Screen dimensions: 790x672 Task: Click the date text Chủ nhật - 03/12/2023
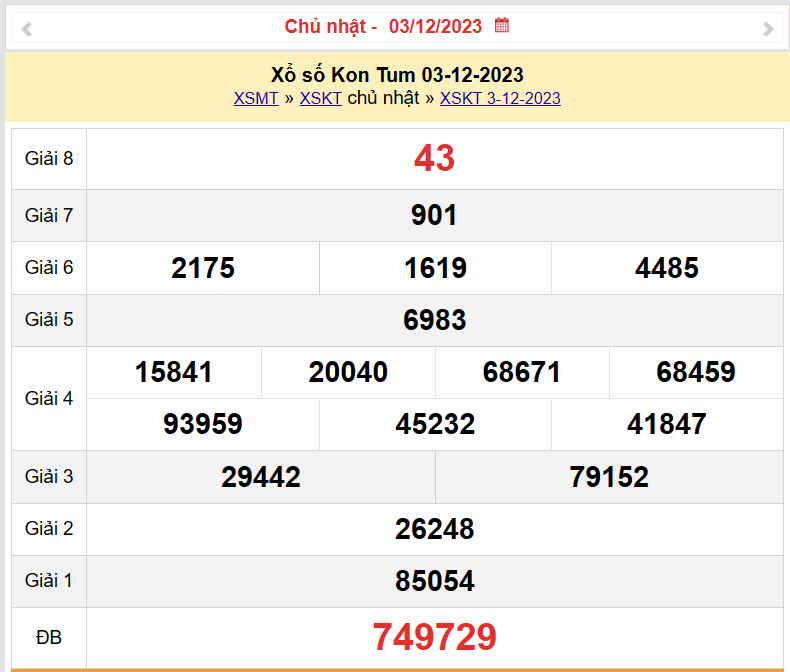(x=383, y=26)
